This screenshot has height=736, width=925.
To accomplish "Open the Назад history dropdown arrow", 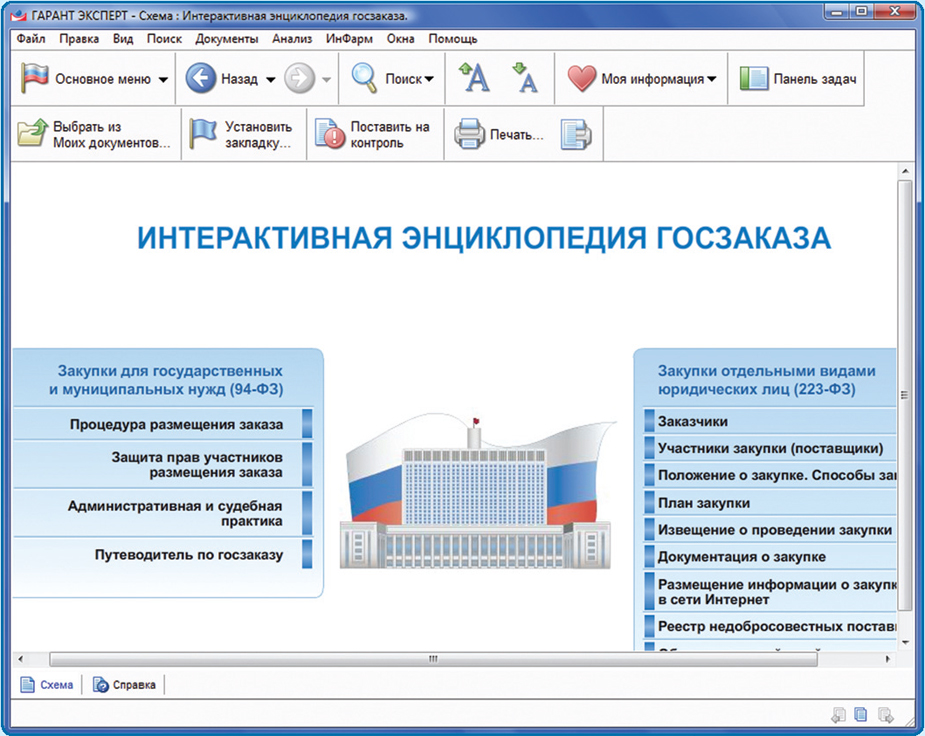I will (x=270, y=80).
